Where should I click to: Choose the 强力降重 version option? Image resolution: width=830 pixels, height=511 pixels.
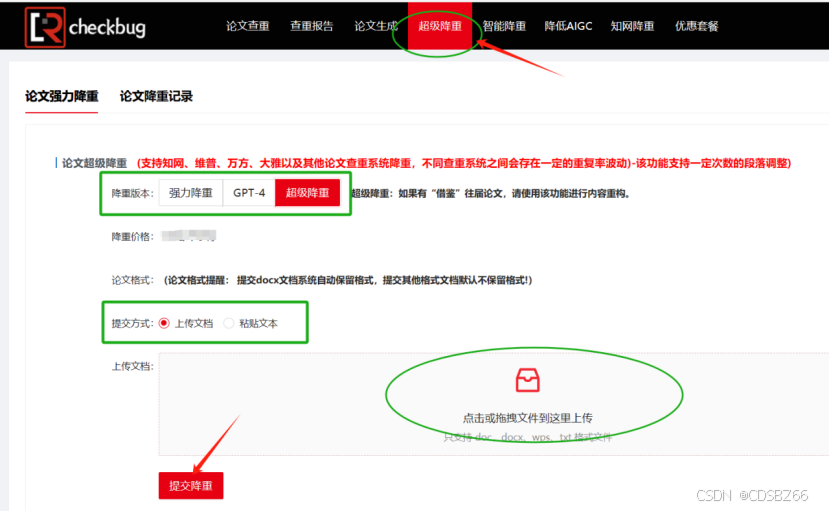[x=191, y=193]
